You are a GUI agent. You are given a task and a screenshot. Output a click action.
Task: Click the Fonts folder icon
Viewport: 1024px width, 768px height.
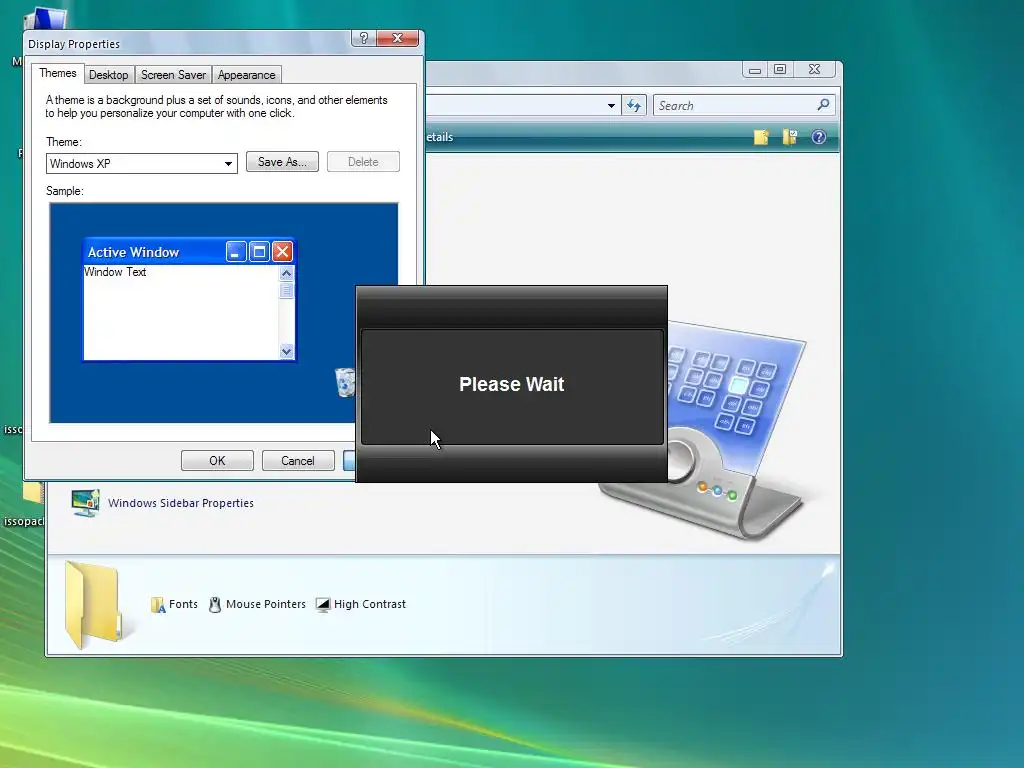coord(157,605)
